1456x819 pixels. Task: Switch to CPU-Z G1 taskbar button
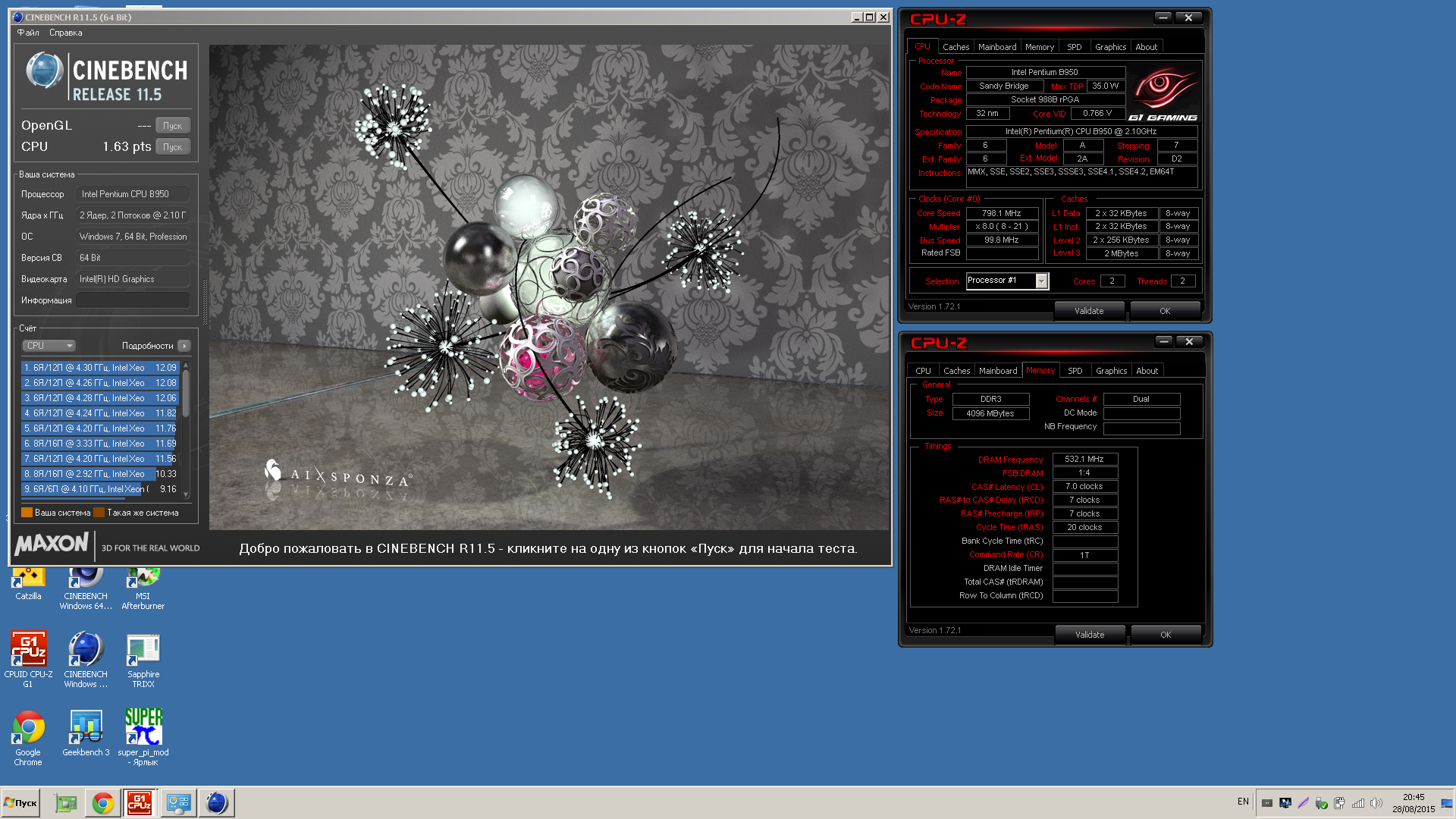click(140, 803)
